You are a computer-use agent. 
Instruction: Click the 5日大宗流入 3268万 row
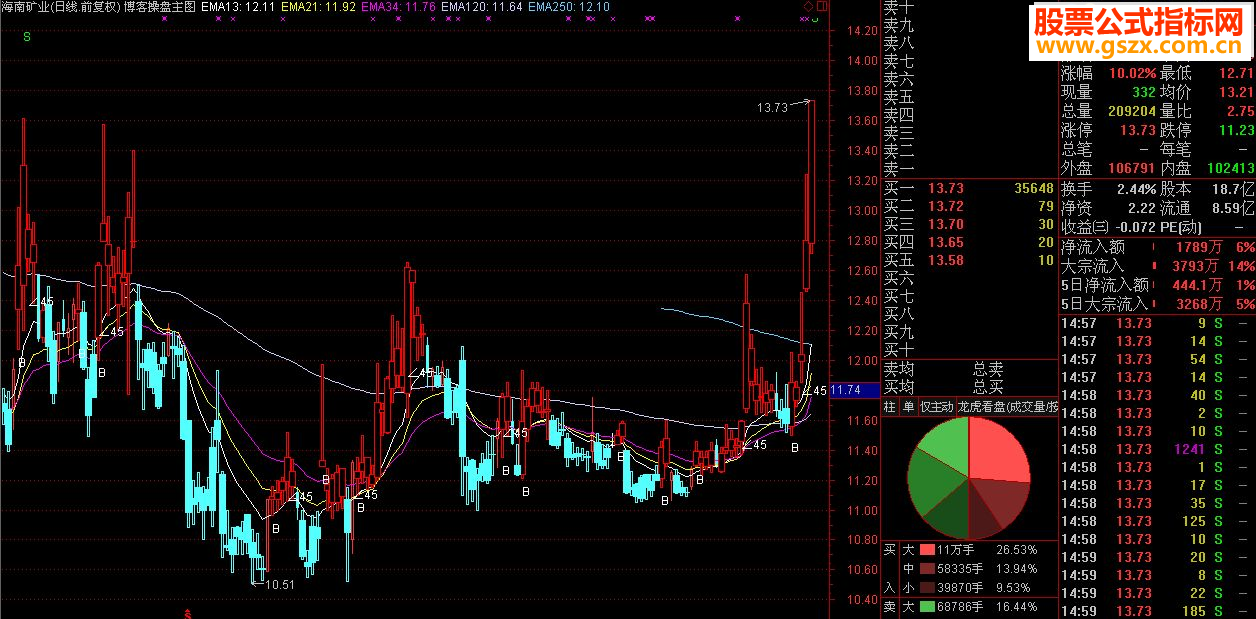1157,304
